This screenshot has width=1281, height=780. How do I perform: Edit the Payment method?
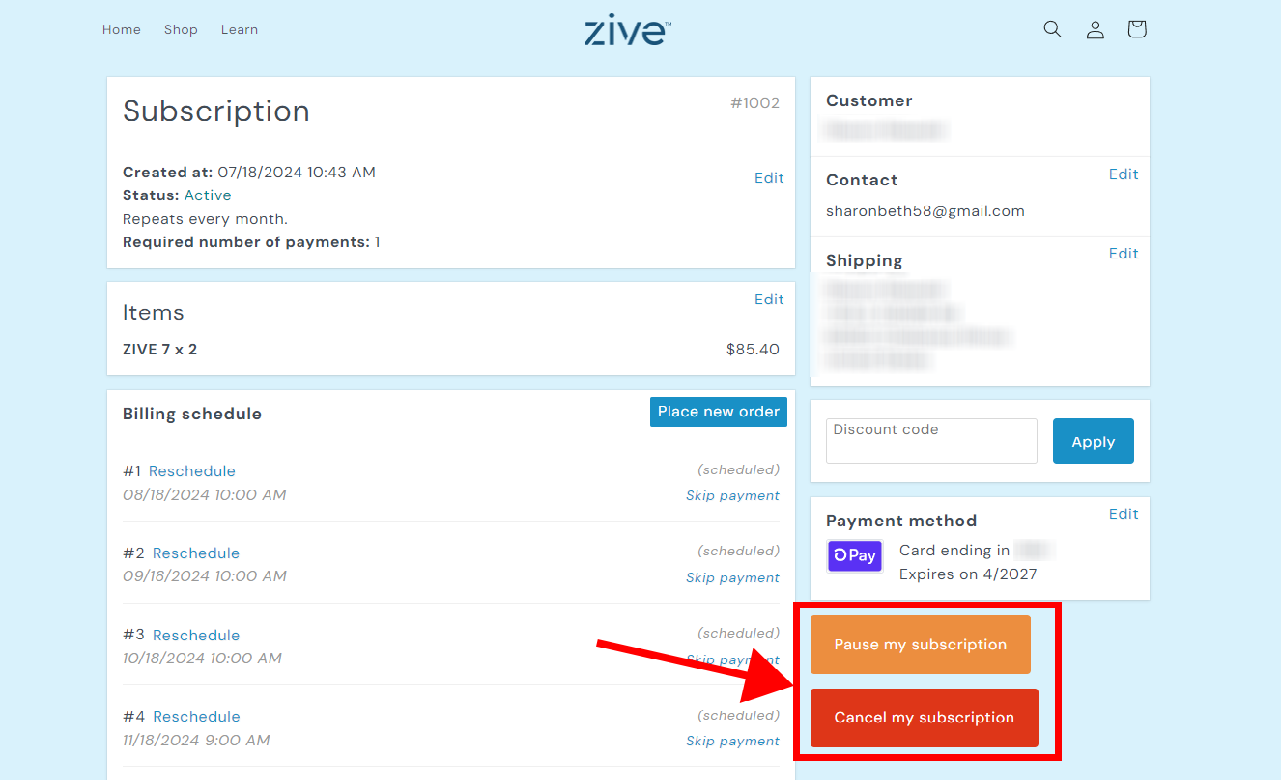coord(1124,514)
